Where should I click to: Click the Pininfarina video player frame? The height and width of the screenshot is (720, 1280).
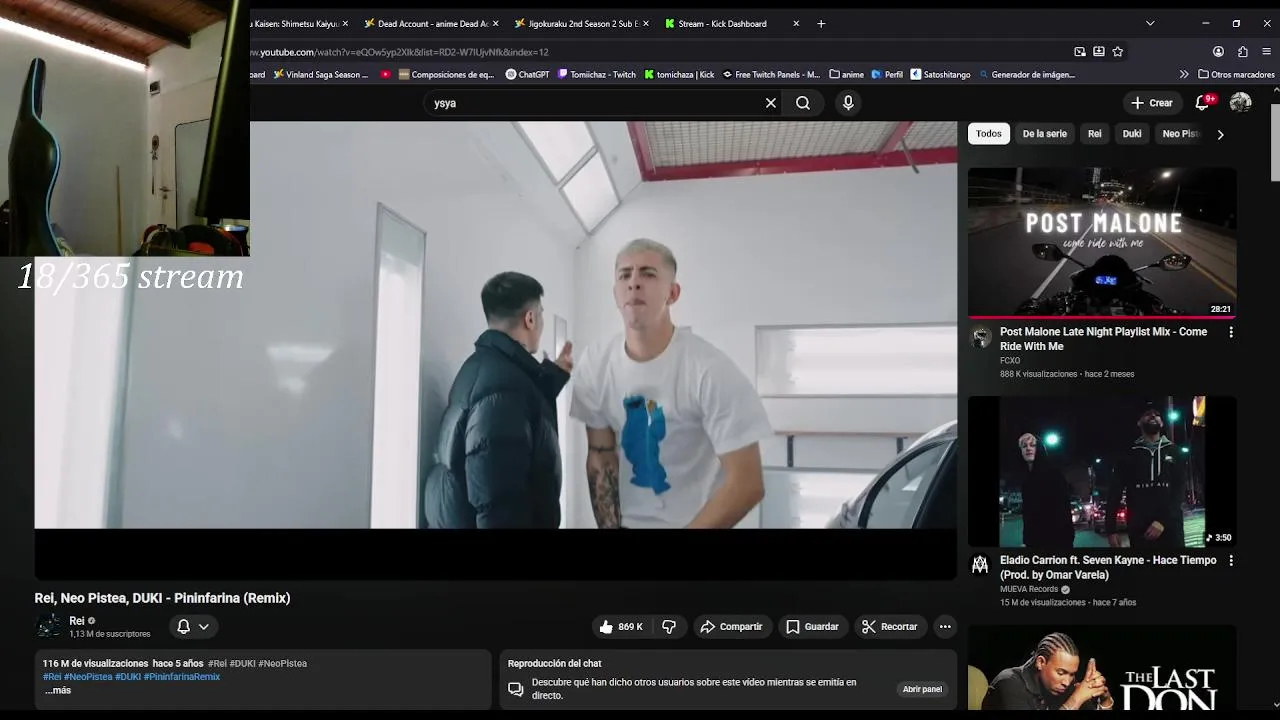pos(496,350)
